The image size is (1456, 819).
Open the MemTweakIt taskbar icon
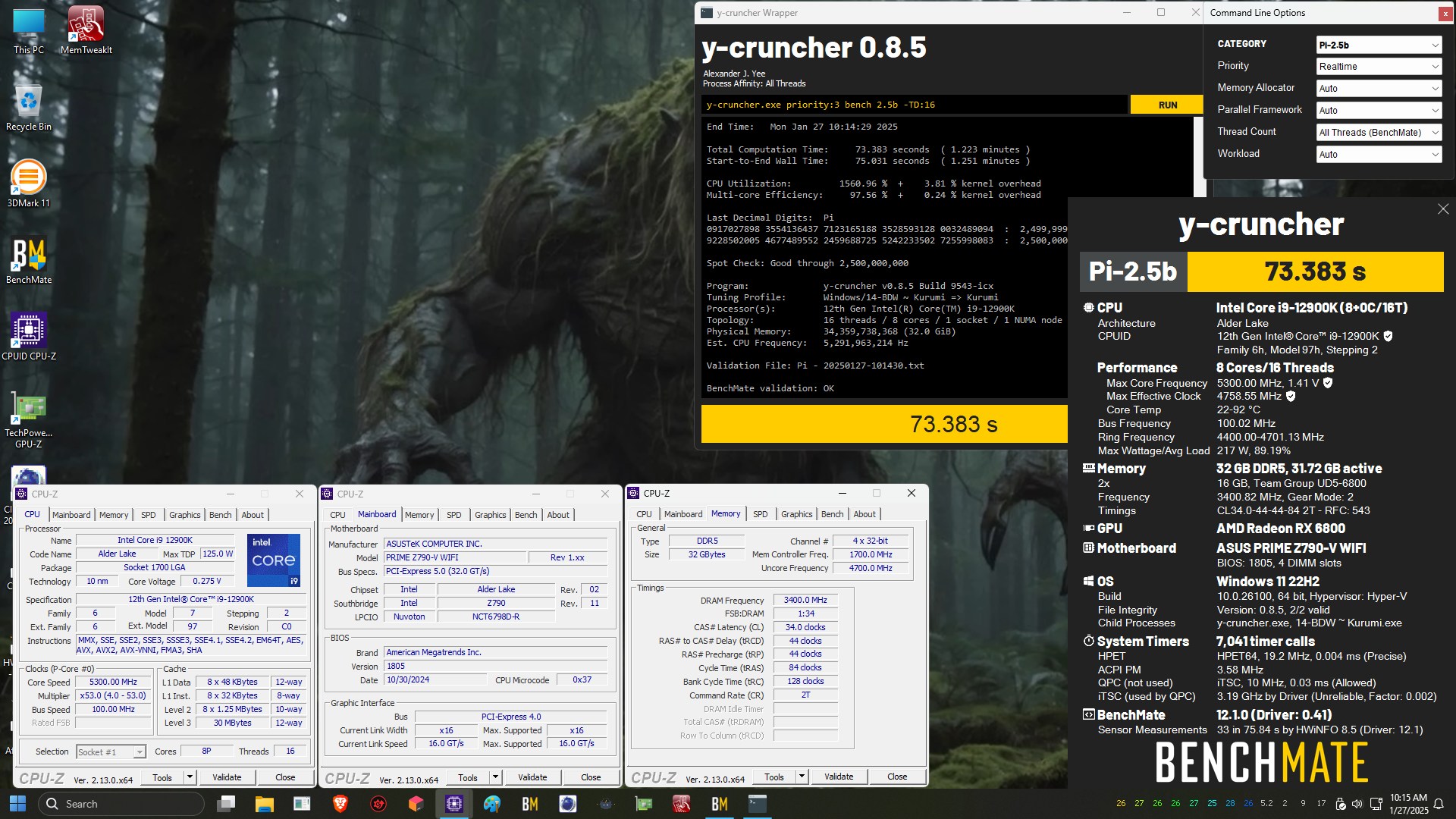pos(682,804)
